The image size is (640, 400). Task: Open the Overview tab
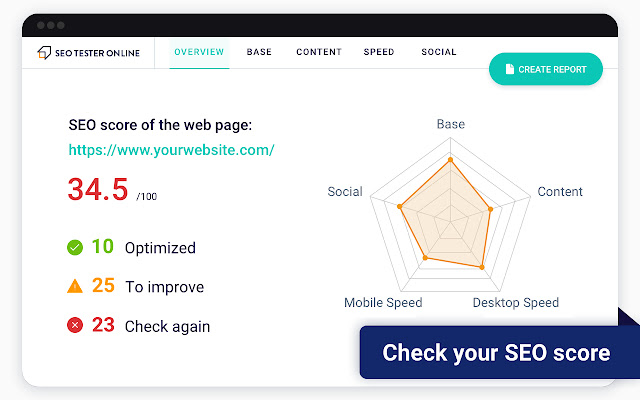(x=199, y=52)
